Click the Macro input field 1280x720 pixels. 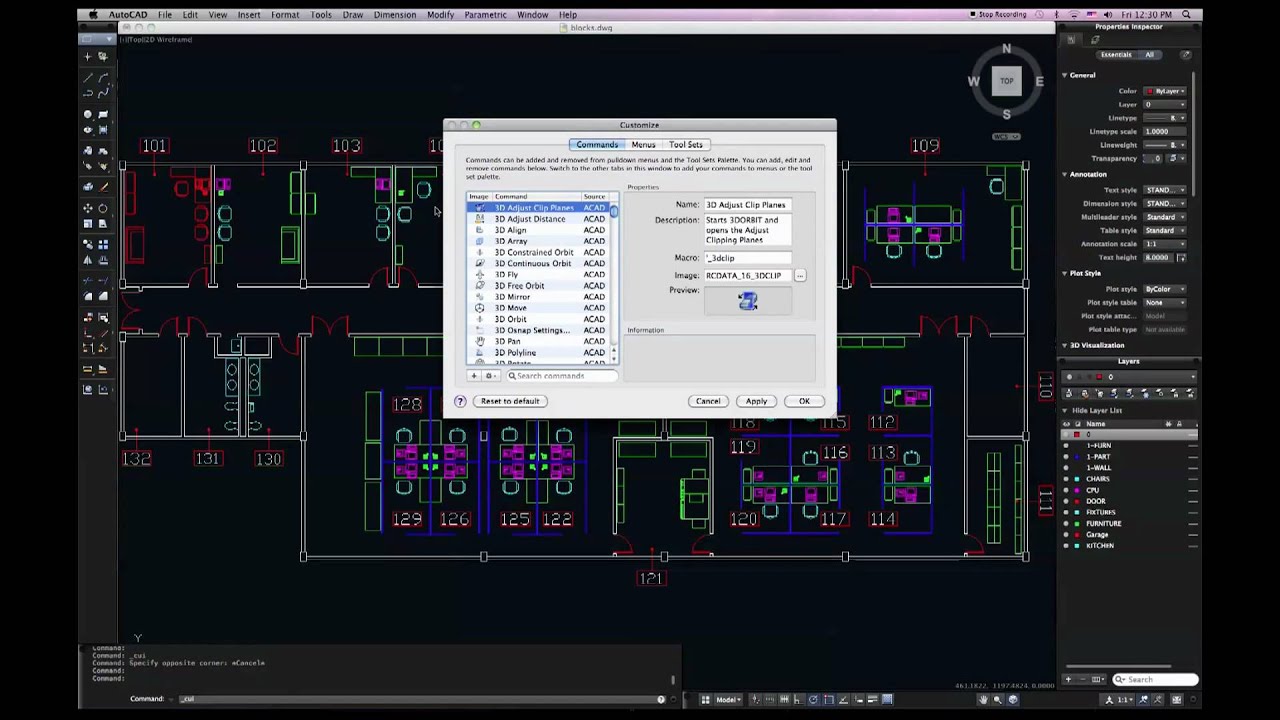(x=747, y=258)
